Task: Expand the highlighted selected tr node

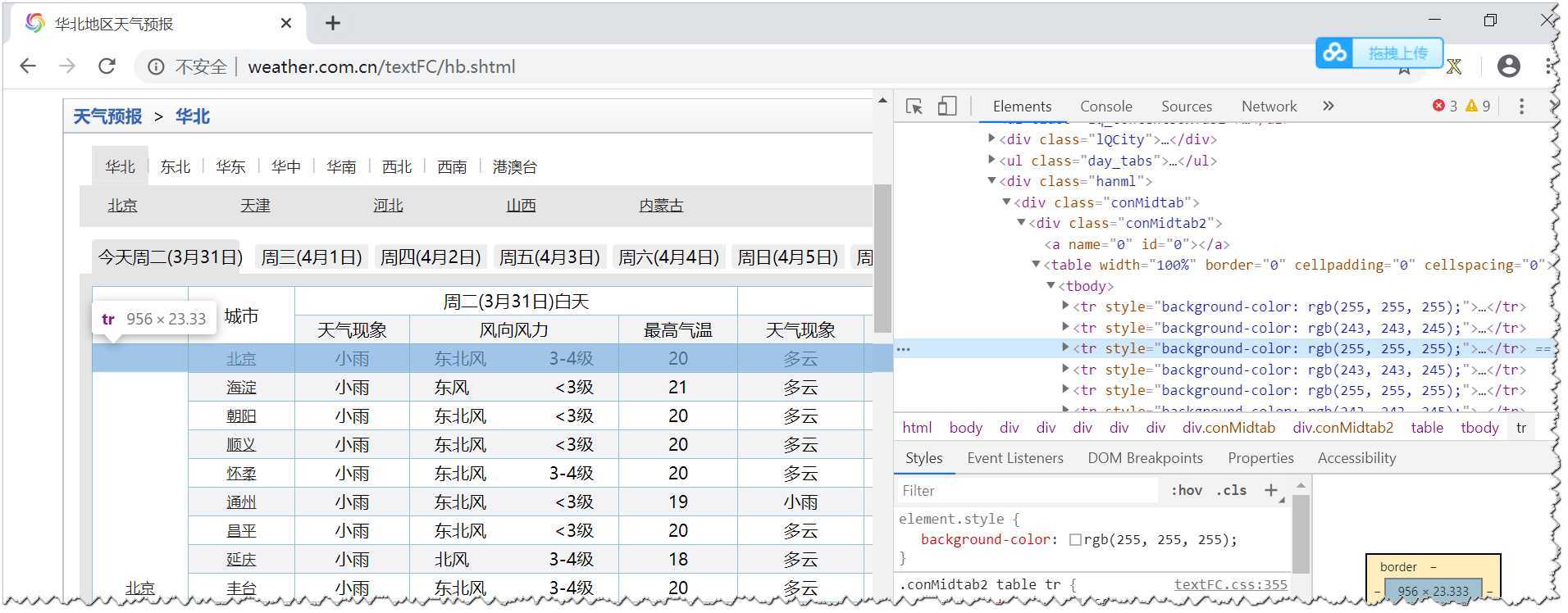Action: (1065, 347)
